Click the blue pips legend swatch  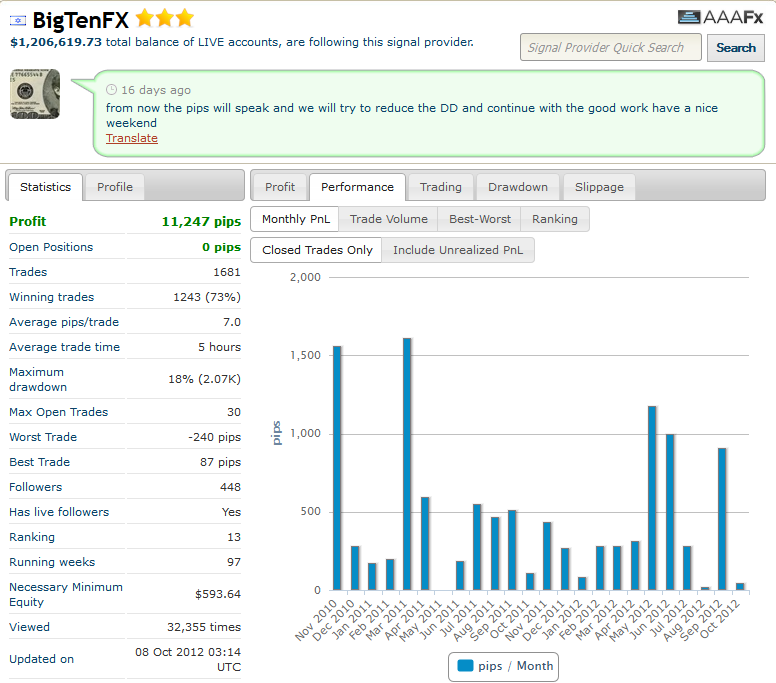coord(465,666)
